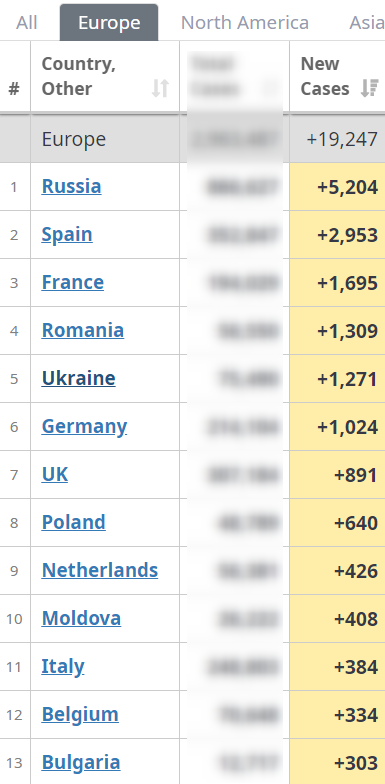Open Poland country page

[x=74, y=522]
